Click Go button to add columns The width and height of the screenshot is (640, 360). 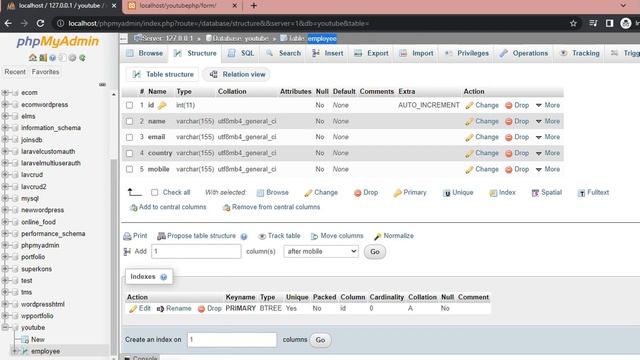[375, 252]
